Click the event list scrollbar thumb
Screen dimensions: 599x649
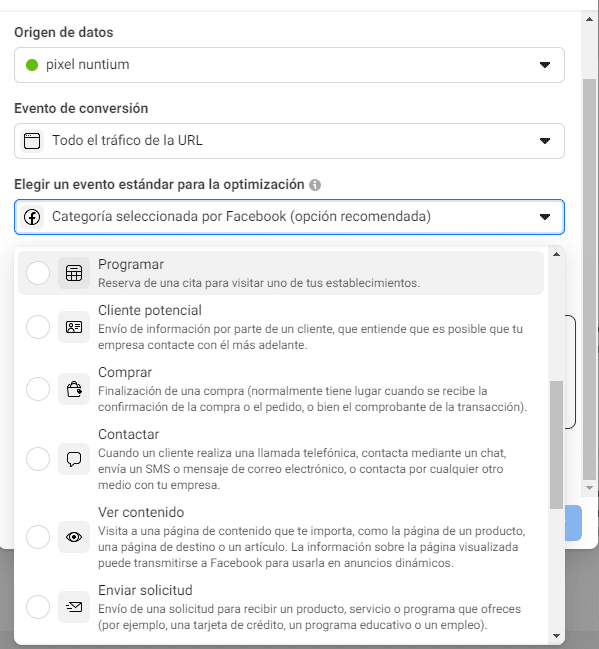click(x=556, y=445)
